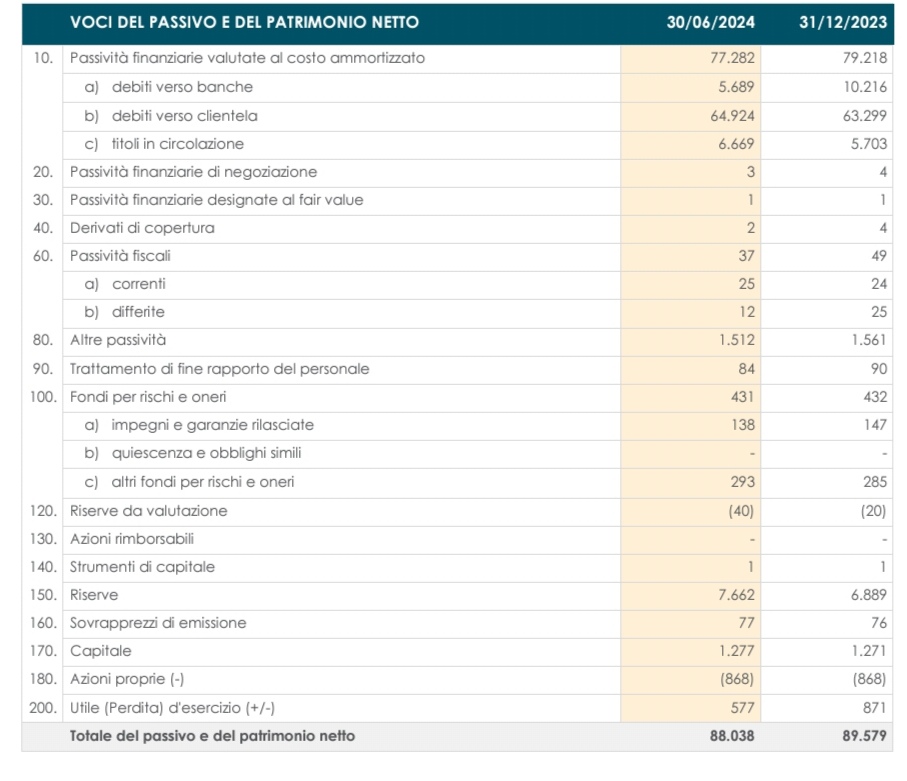Select Passività fiscali 30/06/2024 value 37
907x781 pixels.
746,256
